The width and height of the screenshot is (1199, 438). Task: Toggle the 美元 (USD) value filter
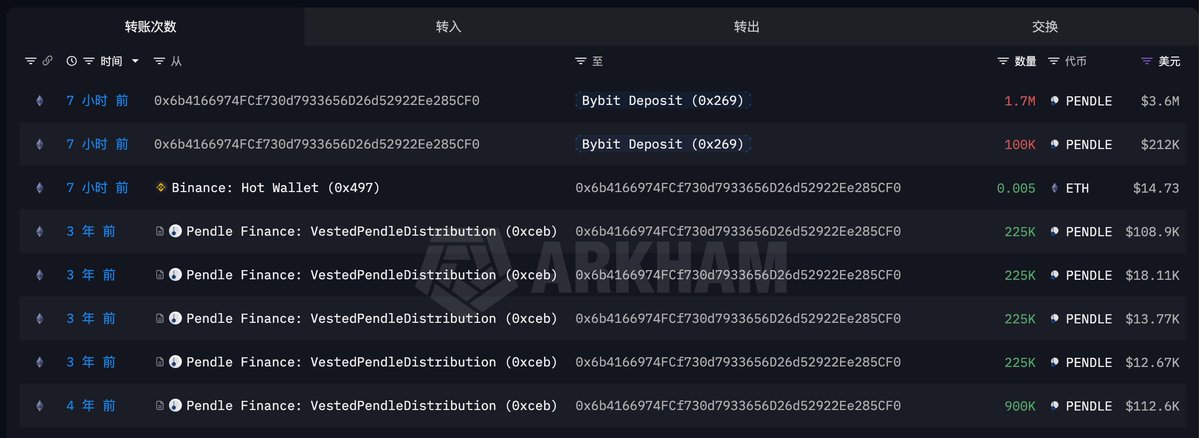(x=1147, y=62)
